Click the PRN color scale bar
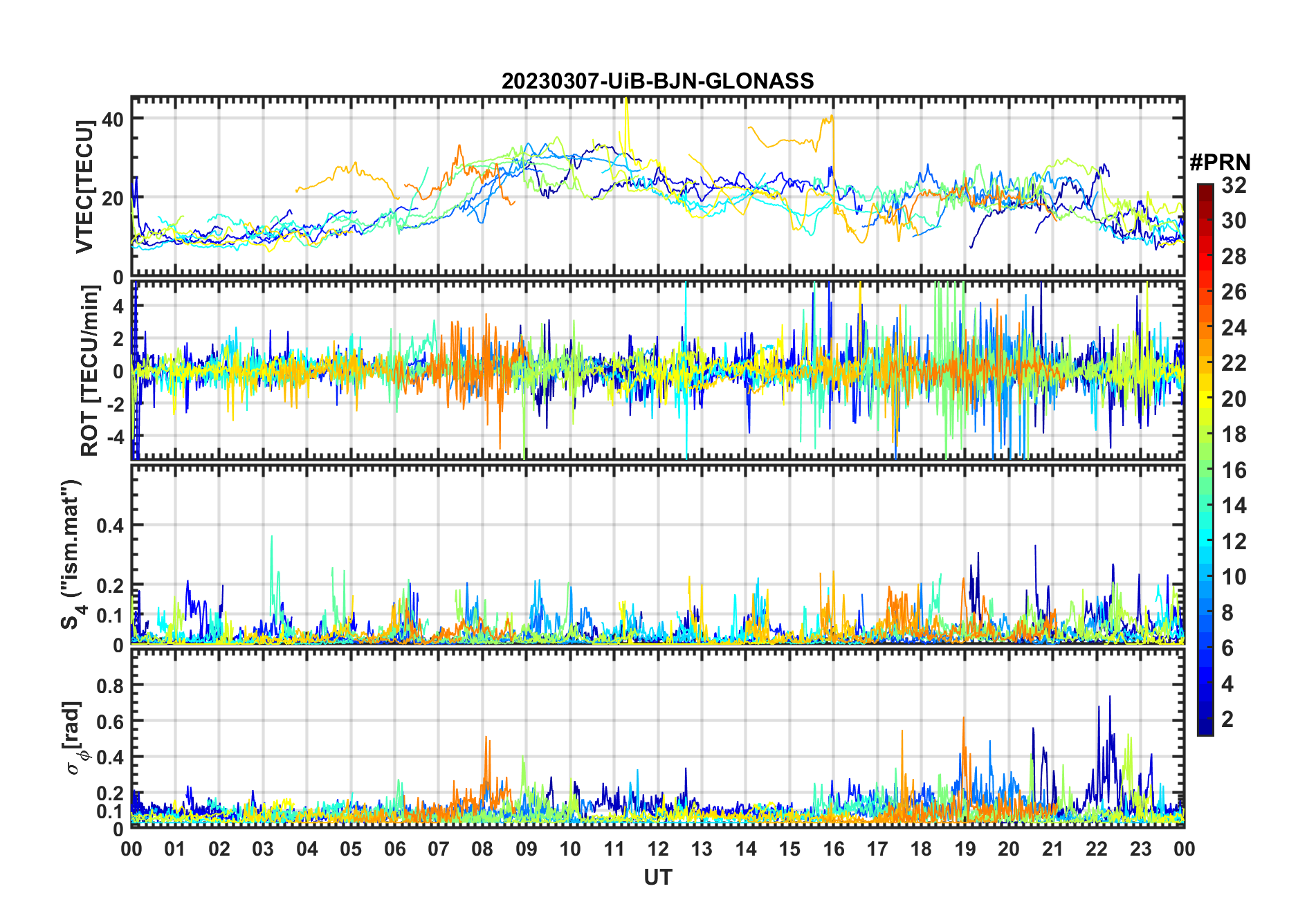Image resolution: width=1316 pixels, height=920 pixels. click(1205, 459)
